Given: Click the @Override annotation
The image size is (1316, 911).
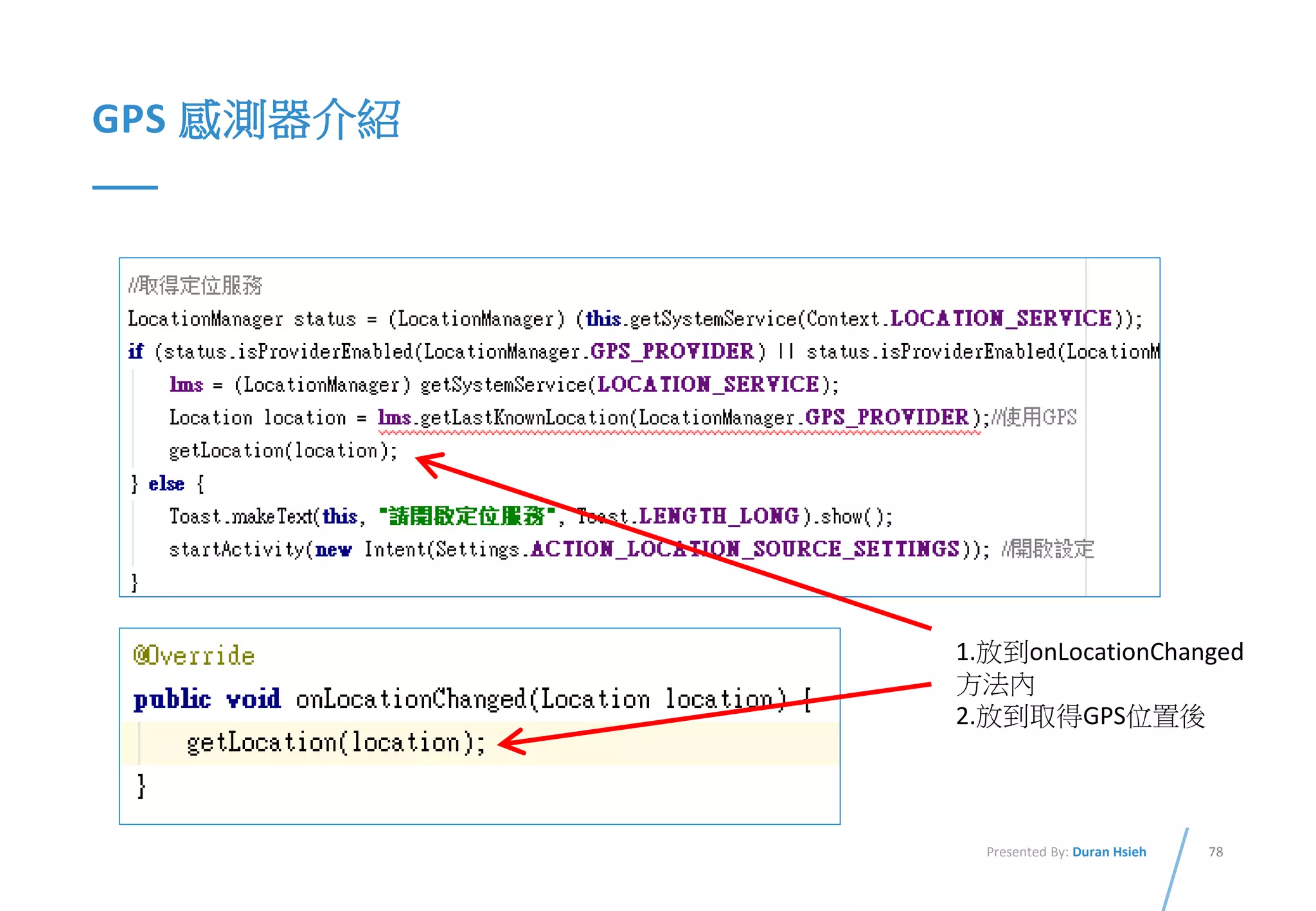Looking at the screenshot, I should pos(194,655).
